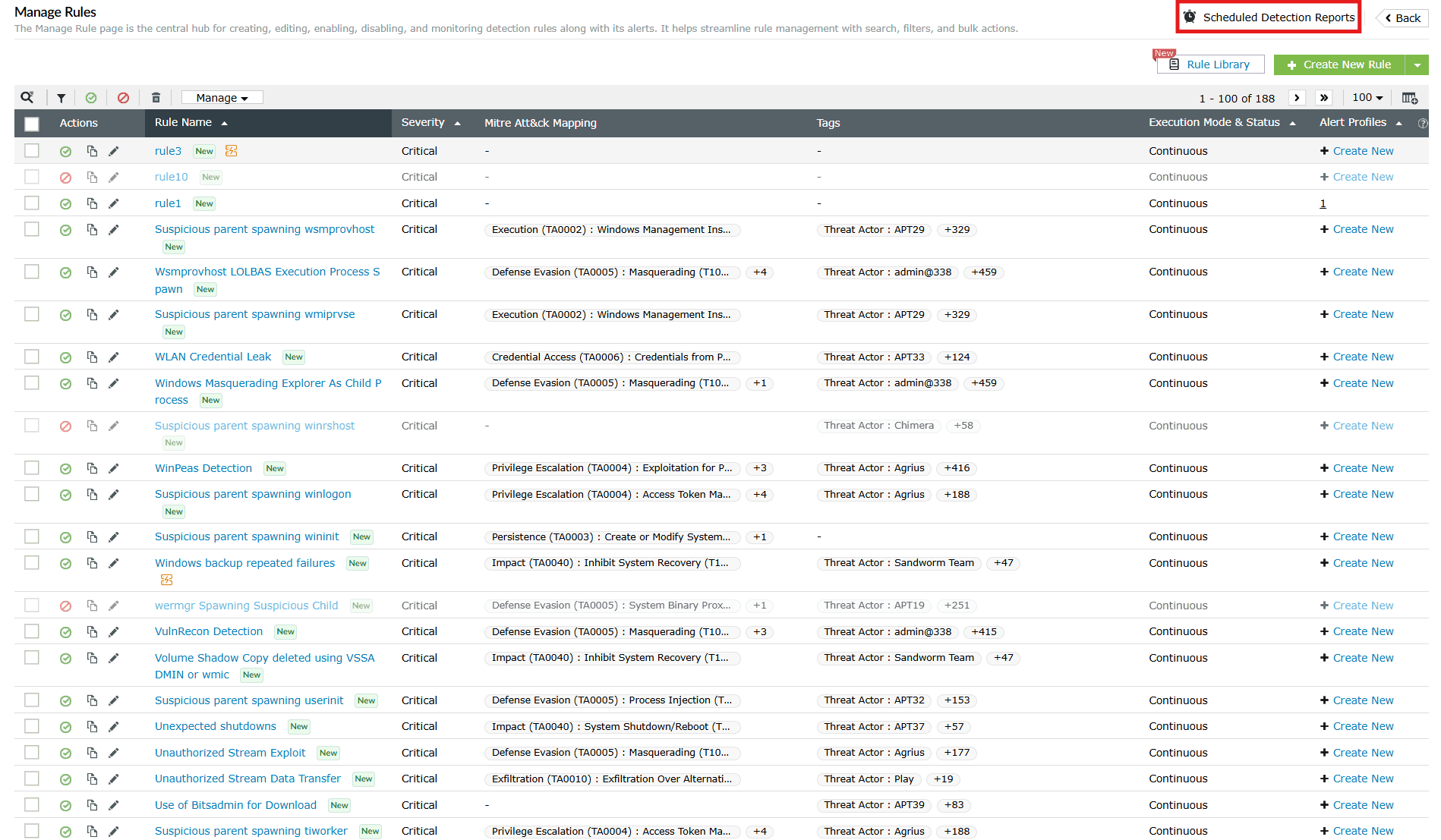1441x840 pixels.
Task: Go to next page with the arrow icon
Action: coord(1297,97)
